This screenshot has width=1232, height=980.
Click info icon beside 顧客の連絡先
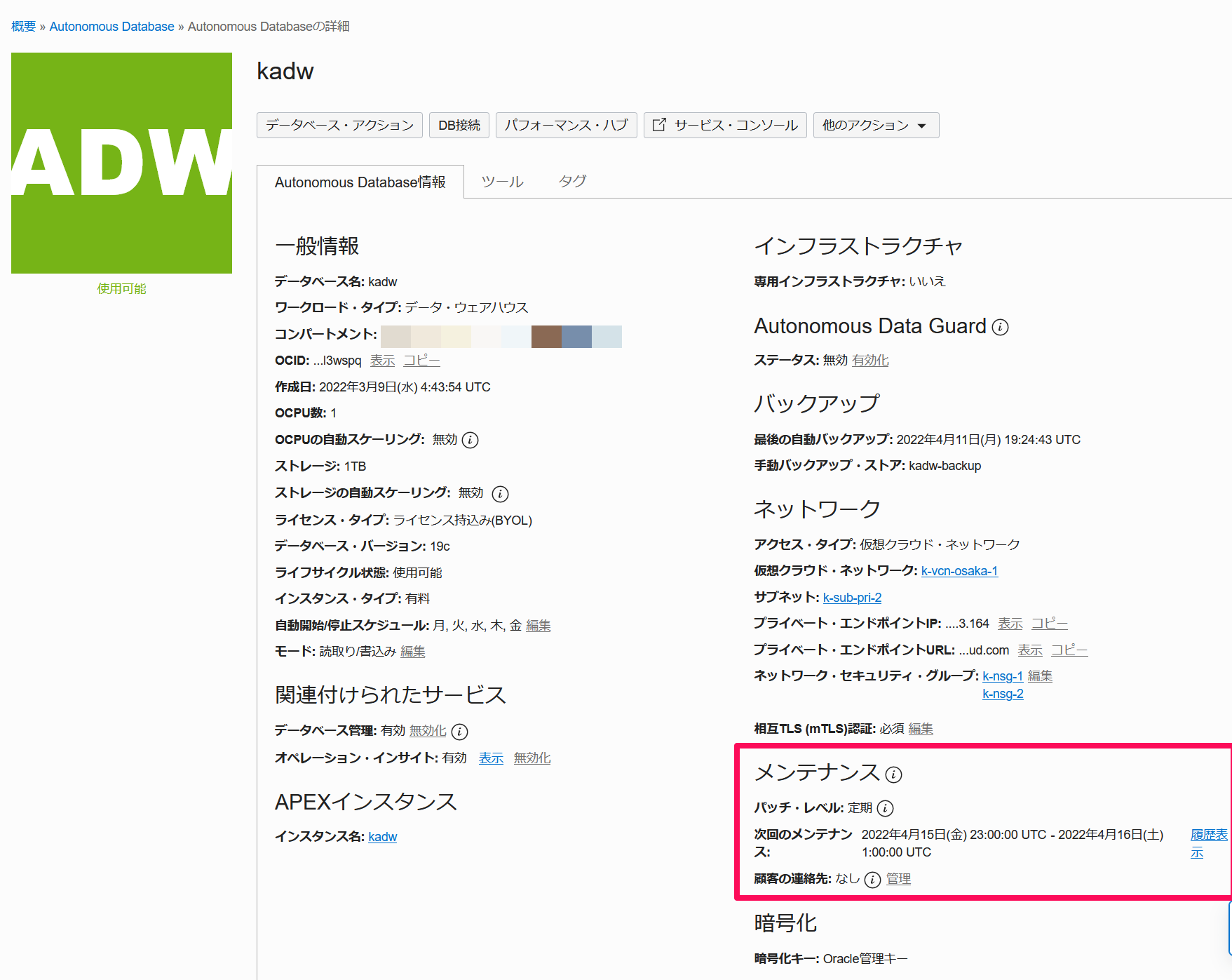coord(872,879)
